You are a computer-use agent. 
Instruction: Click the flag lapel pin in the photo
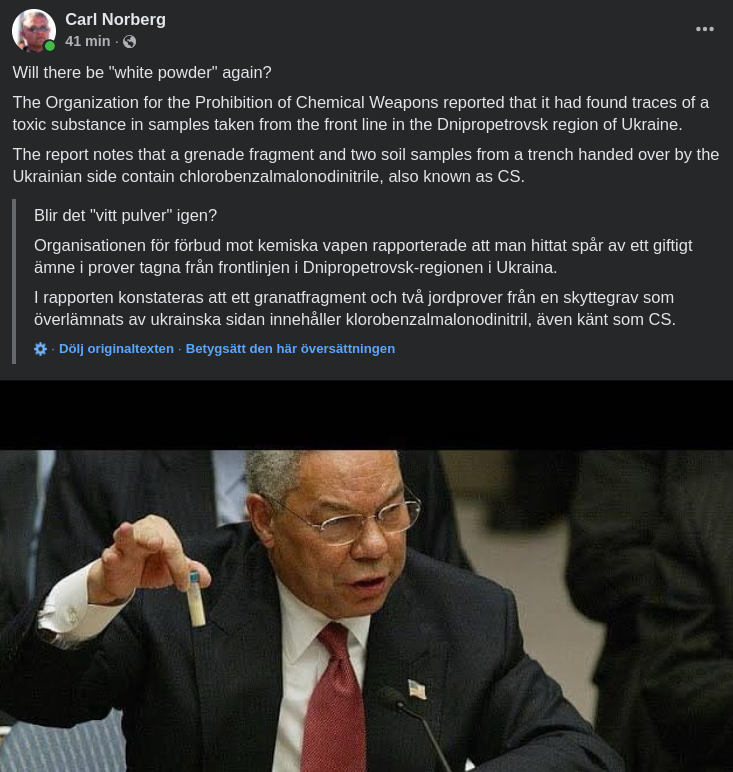417,689
